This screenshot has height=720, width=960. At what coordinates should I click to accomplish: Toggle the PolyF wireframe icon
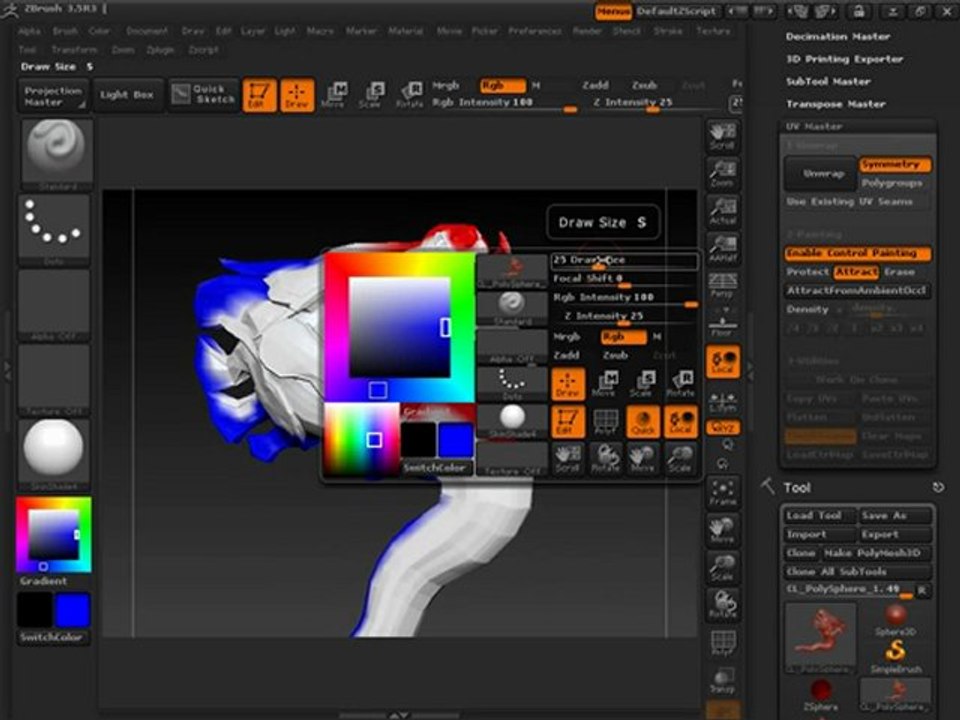[722, 643]
